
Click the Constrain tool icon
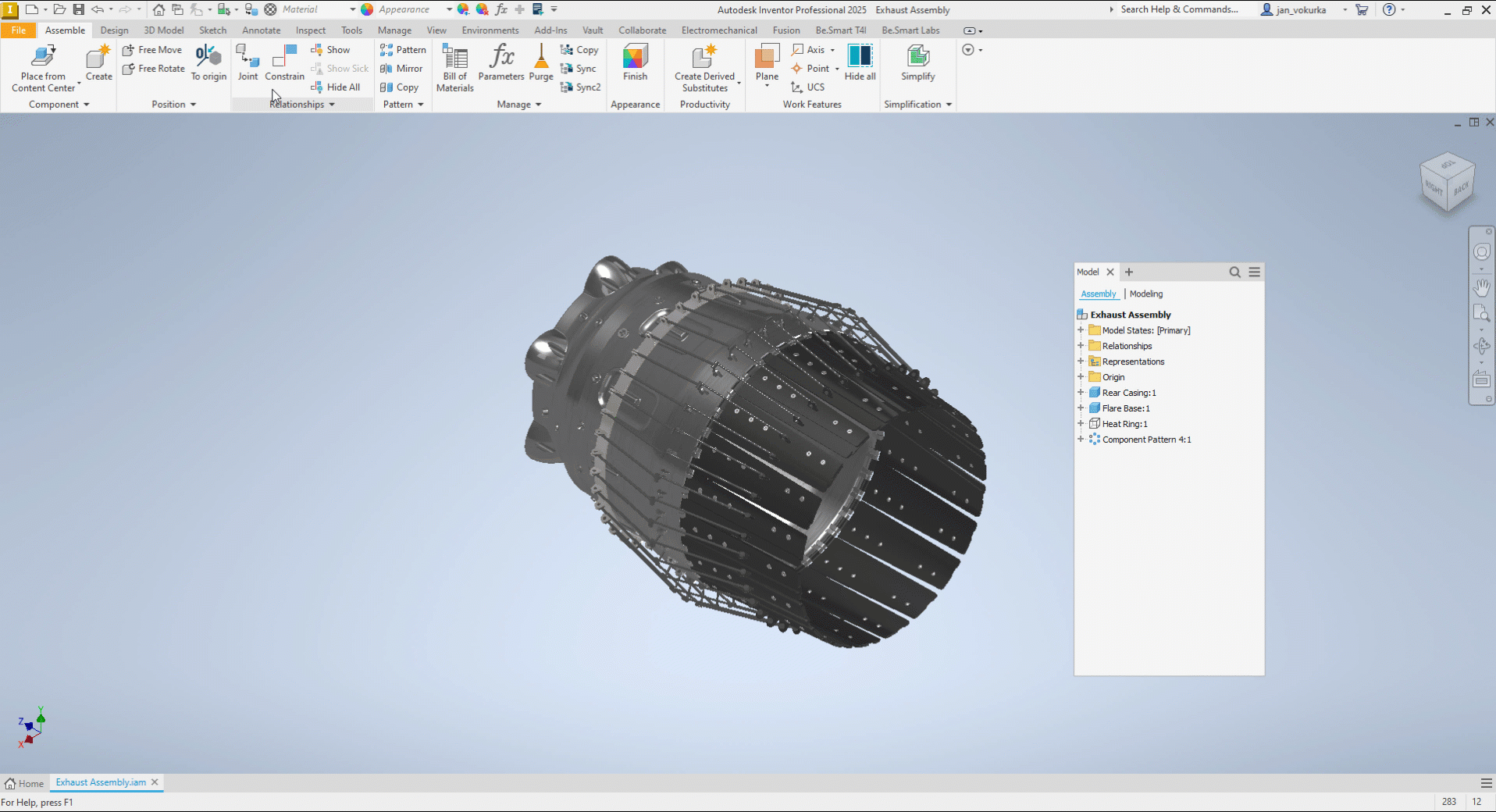coord(284,56)
